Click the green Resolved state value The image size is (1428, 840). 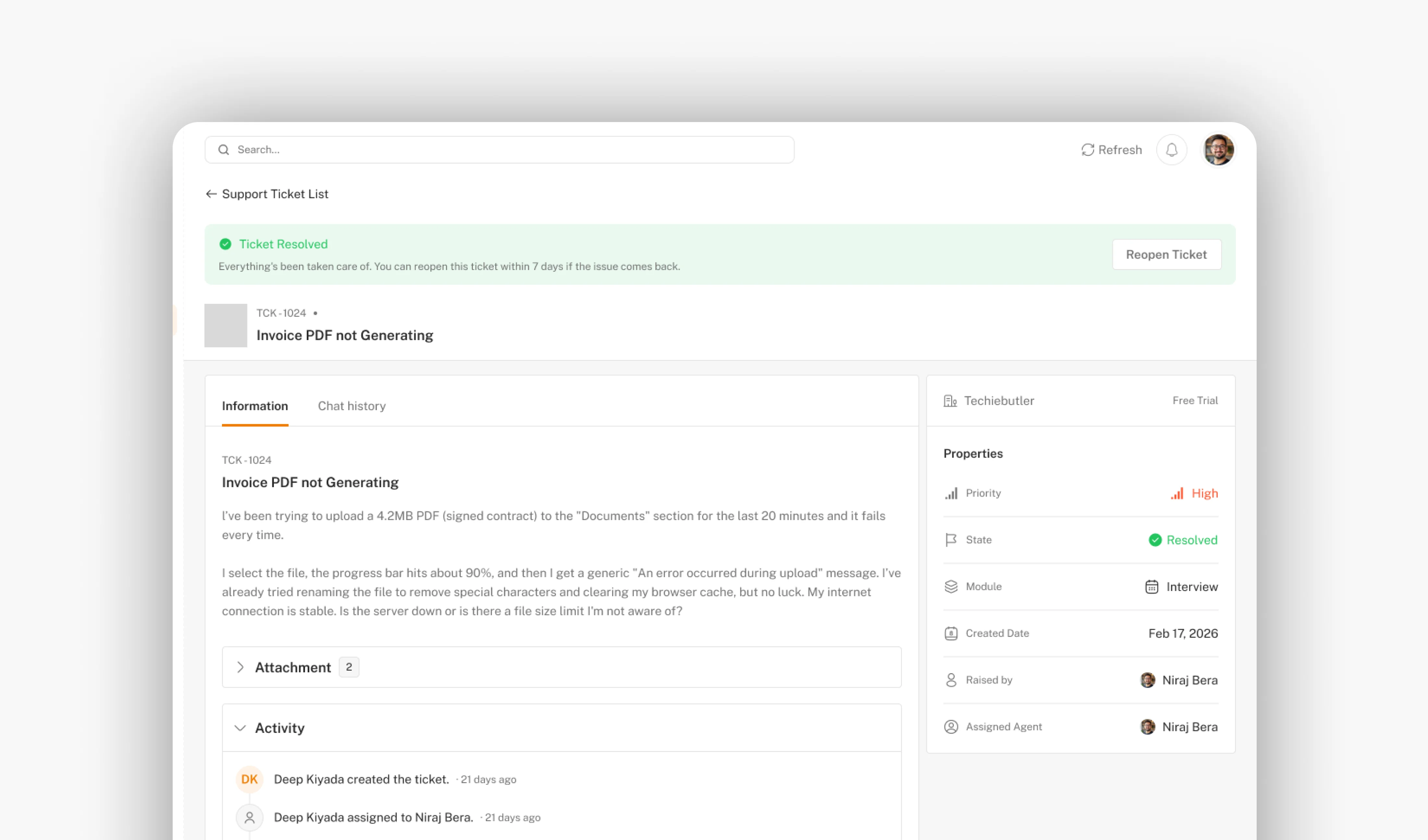tap(1183, 539)
